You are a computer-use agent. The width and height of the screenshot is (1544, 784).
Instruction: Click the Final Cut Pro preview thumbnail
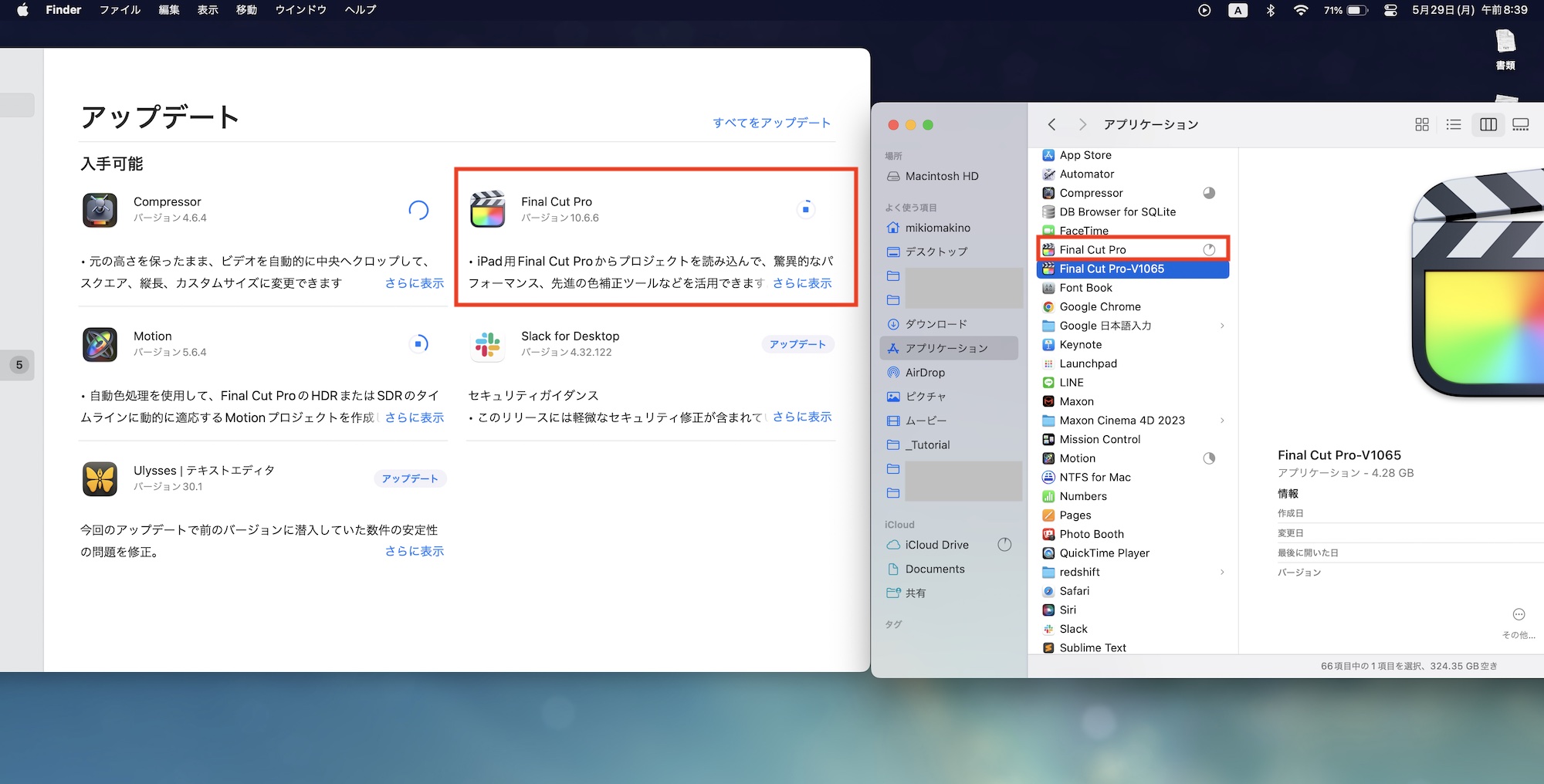1478,282
